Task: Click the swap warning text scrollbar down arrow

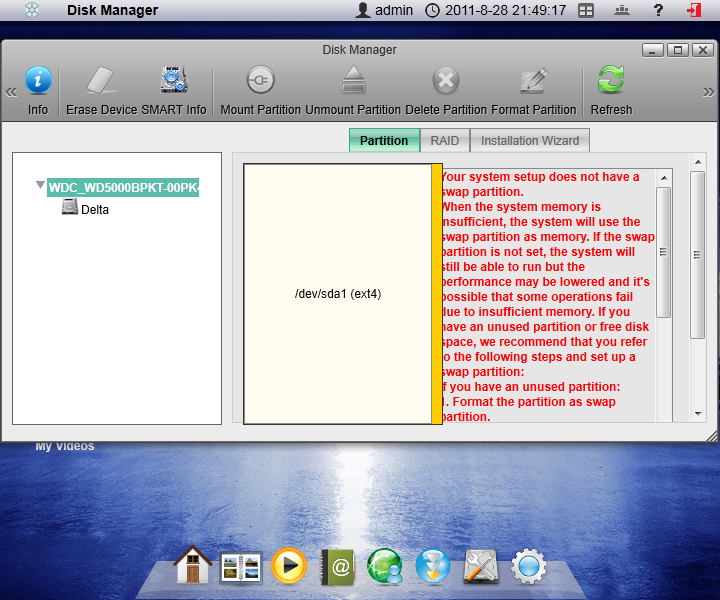Action: coord(663,413)
